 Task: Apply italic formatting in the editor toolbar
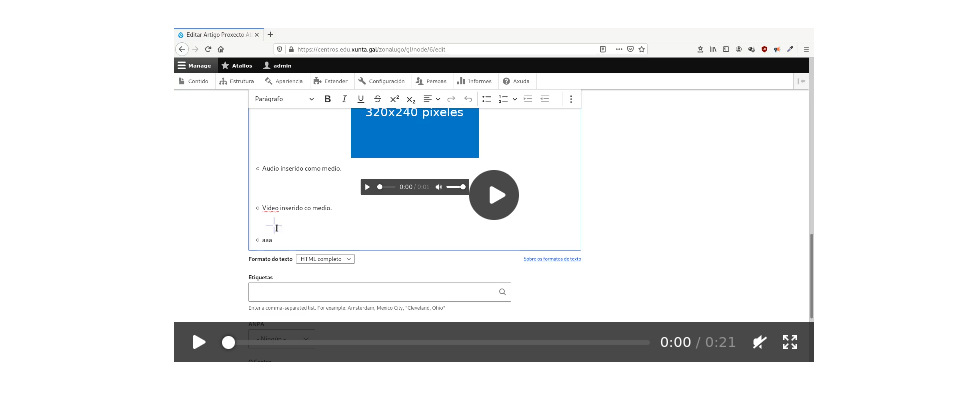coord(344,99)
